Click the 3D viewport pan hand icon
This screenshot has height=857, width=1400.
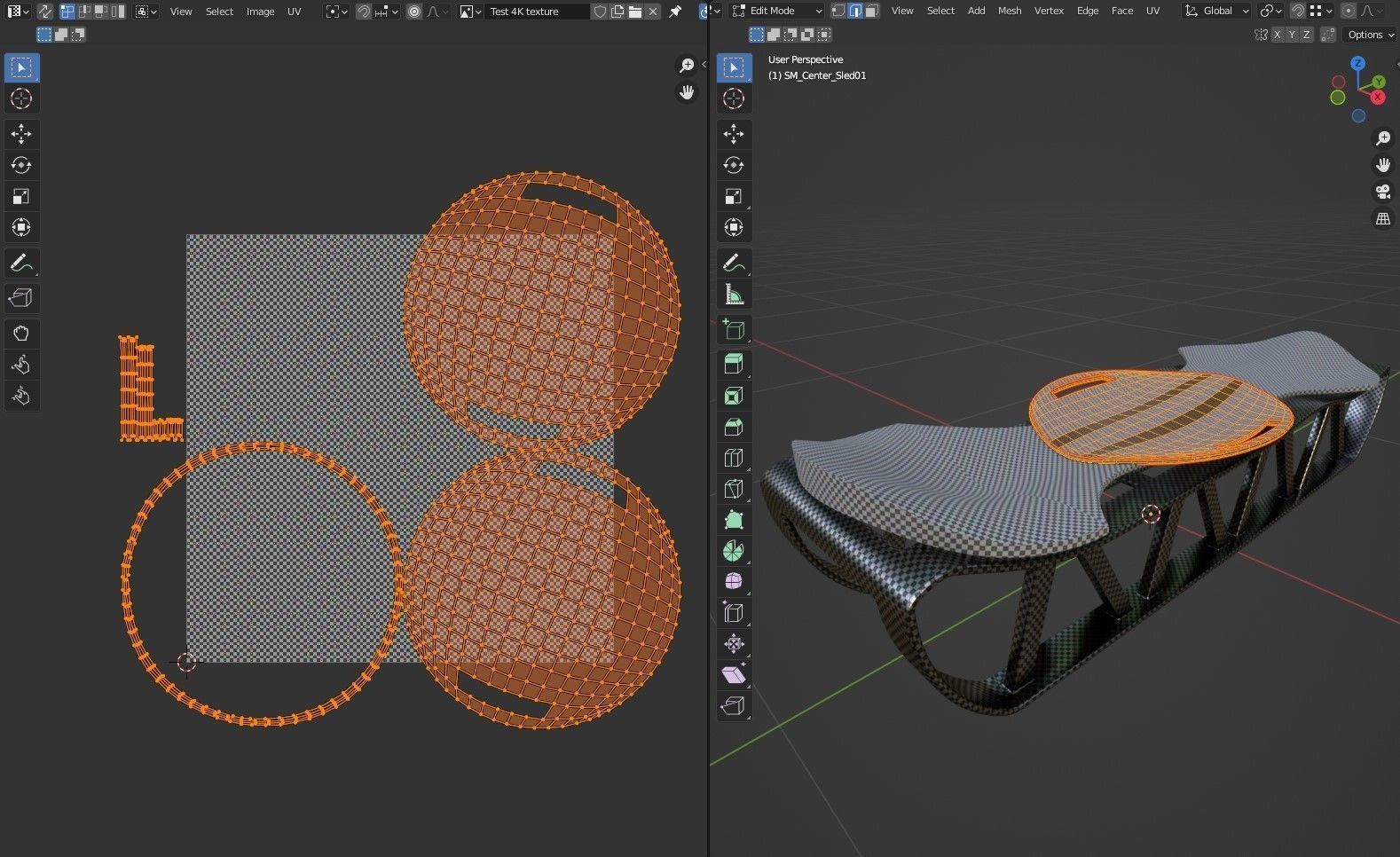(1383, 165)
